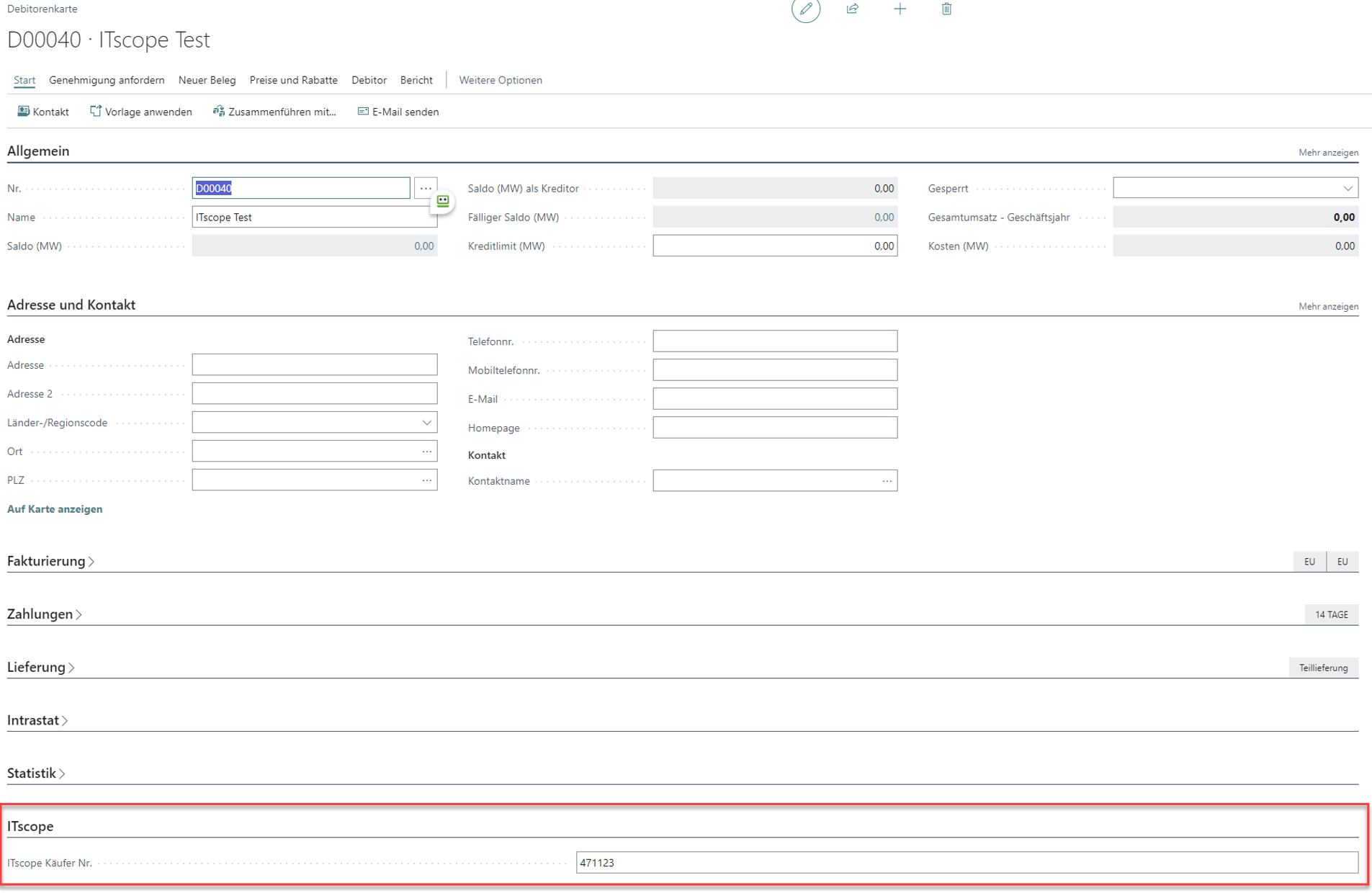Screen dimensions: 1372x893
Task: Click the plus icon to create new
Action: (x=900, y=9)
